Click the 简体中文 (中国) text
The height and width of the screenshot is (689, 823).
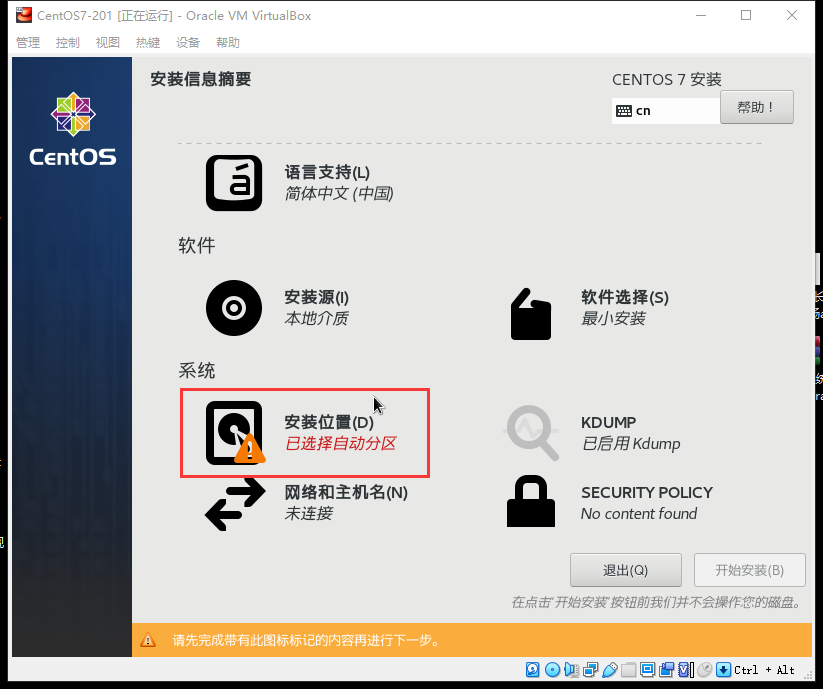[x=339, y=193]
